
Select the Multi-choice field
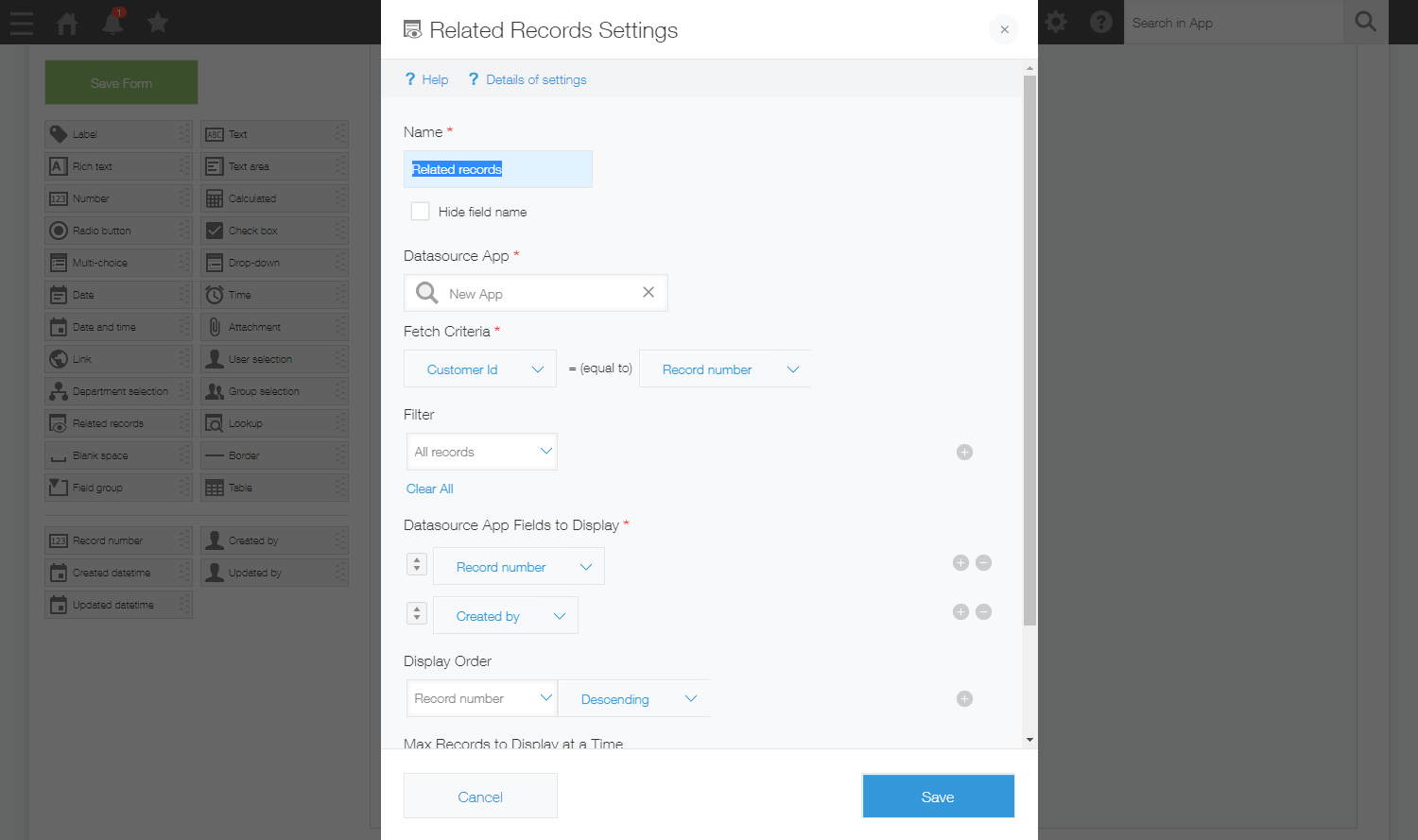(x=118, y=263)
